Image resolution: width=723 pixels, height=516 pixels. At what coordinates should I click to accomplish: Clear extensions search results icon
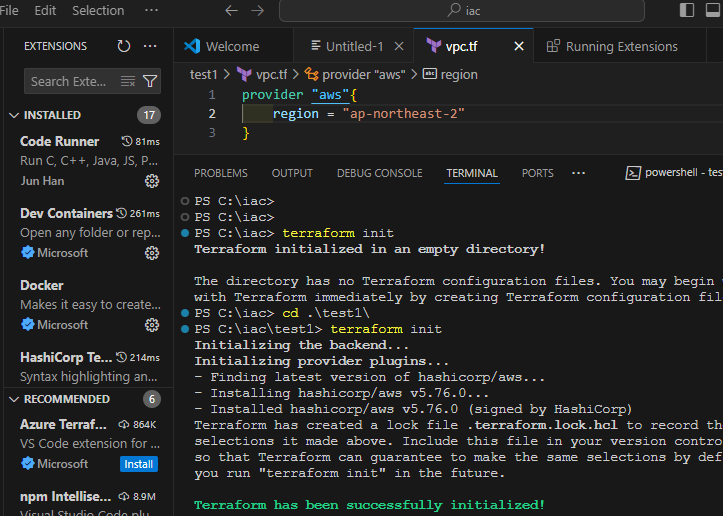coord(128,82)
